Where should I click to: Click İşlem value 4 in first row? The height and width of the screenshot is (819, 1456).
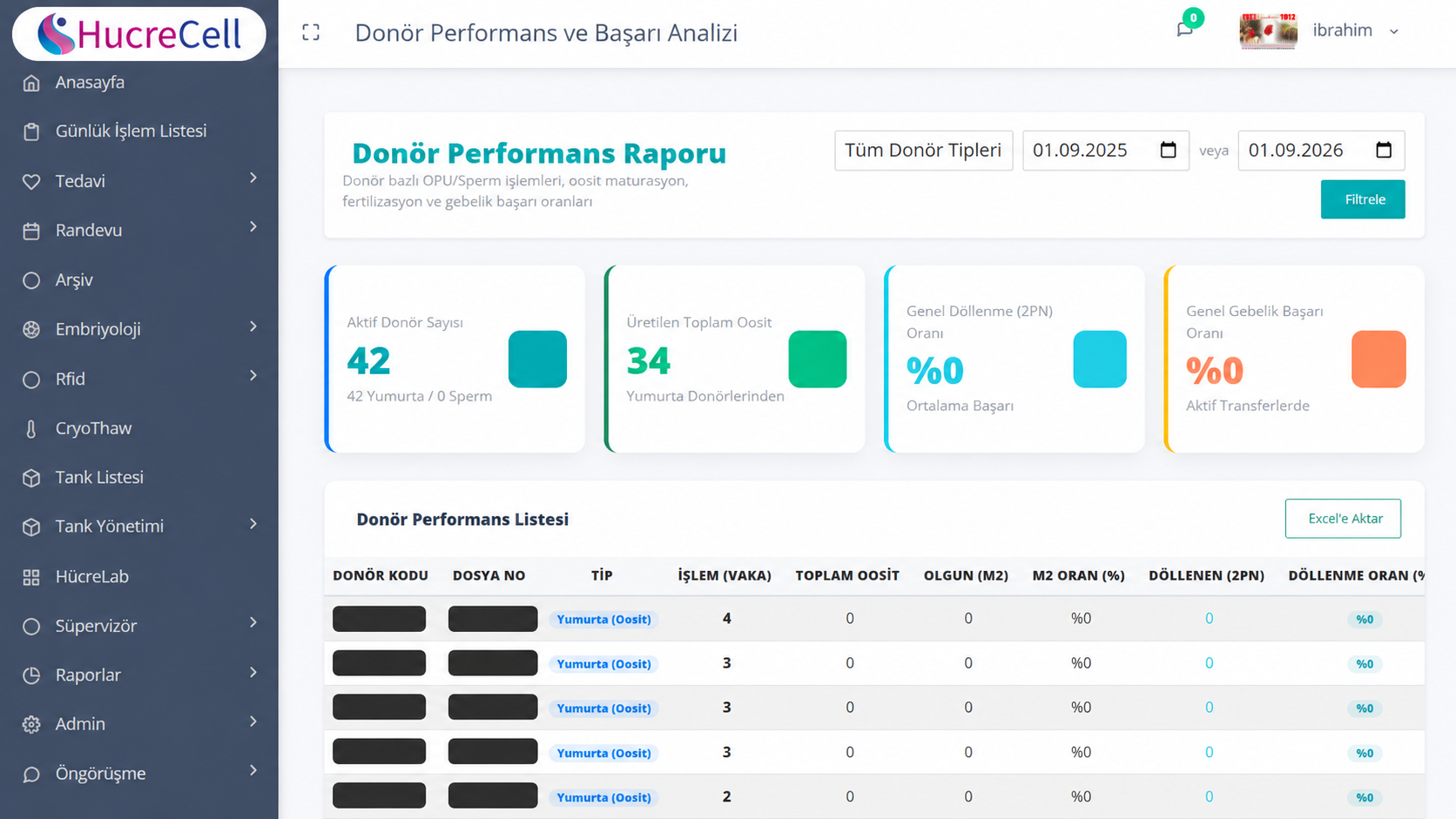727,619
